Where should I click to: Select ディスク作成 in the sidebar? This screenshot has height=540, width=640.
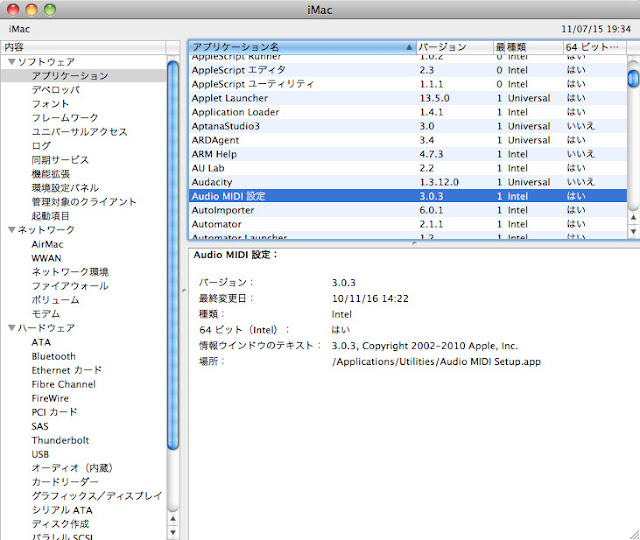point(60,524)
